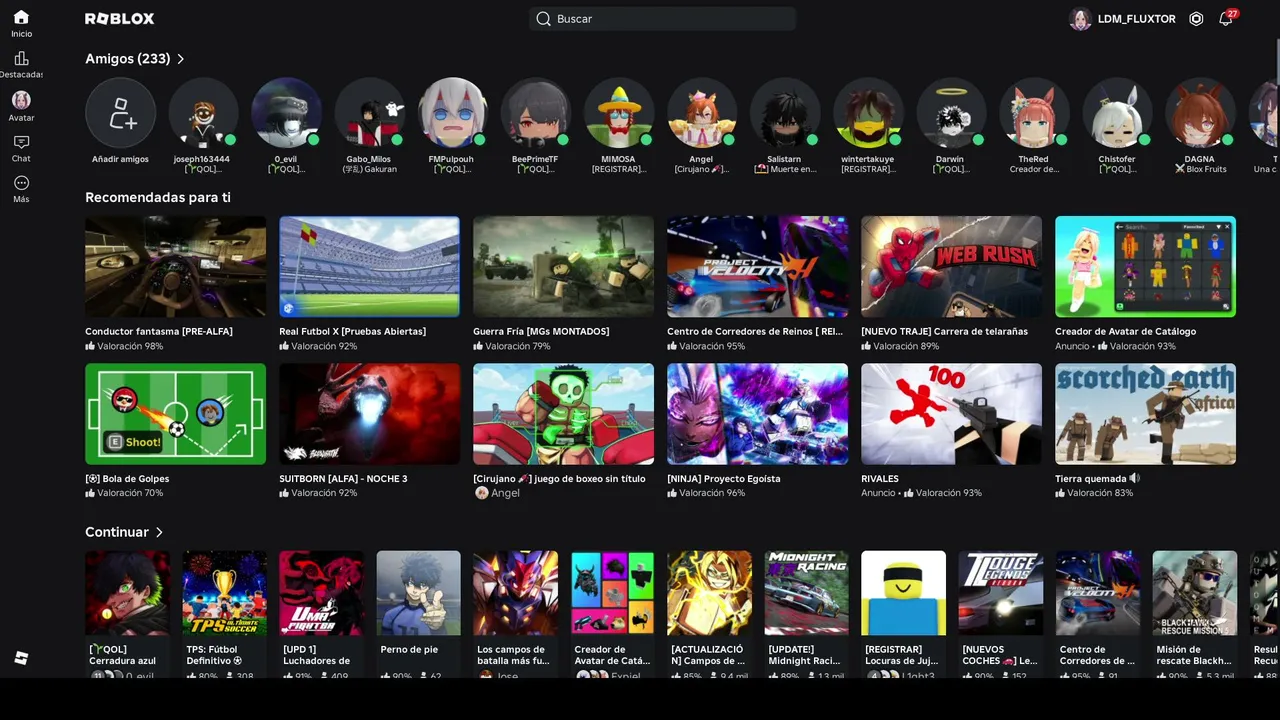
Task: Click the 'SUITBORN [ALFA] - NOCHE 3' title
Action: (344, 478)
